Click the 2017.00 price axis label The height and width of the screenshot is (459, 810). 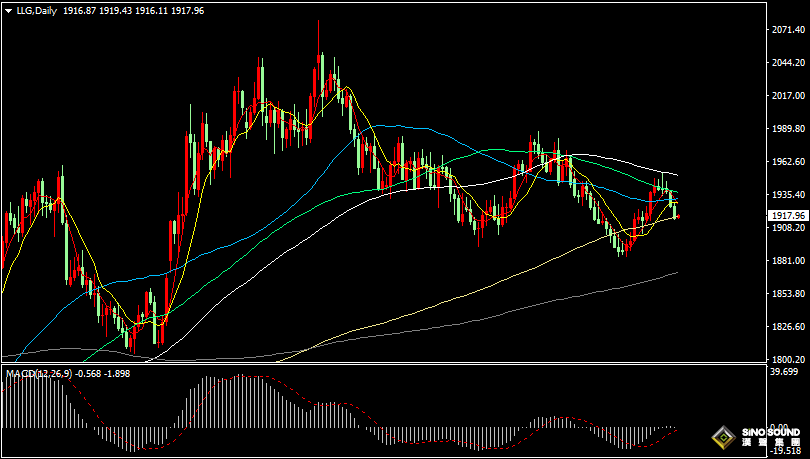click(789, 96)
